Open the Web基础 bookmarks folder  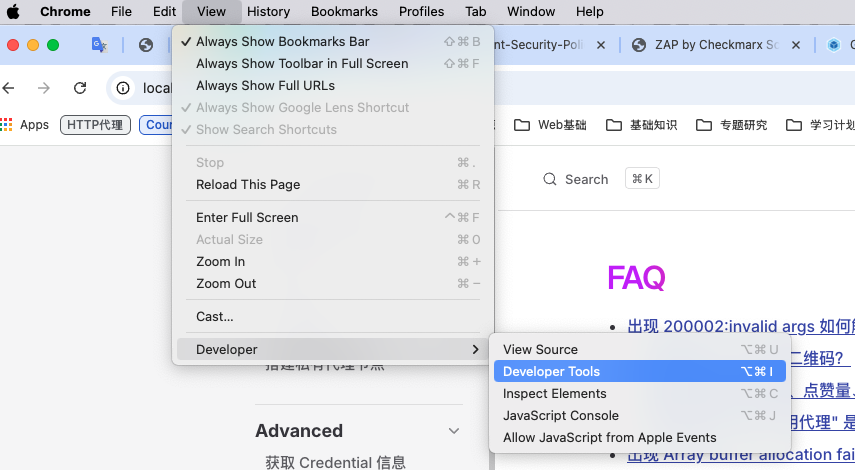pos(550,125)
